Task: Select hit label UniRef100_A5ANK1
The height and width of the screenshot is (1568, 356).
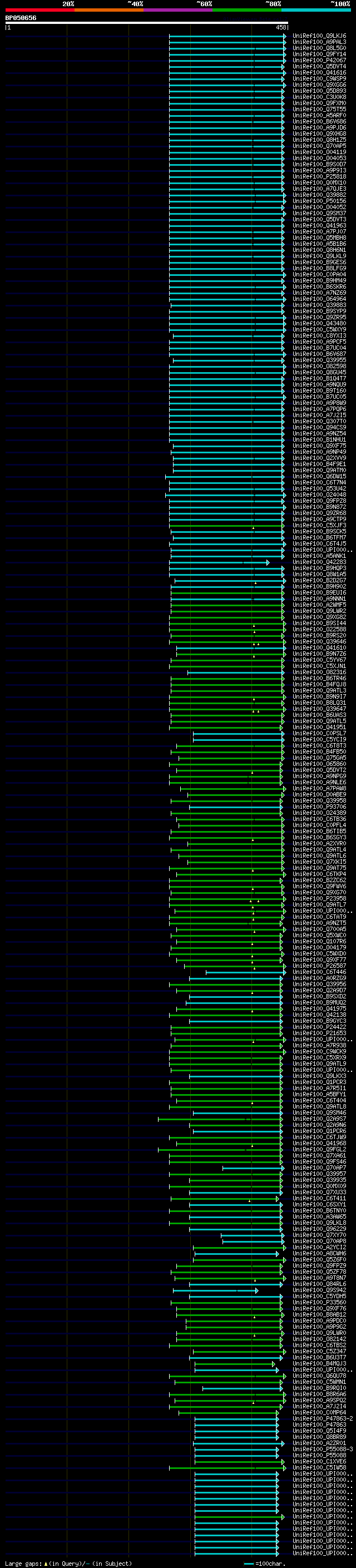Action: pyautogui.click(x=319, y=556)
